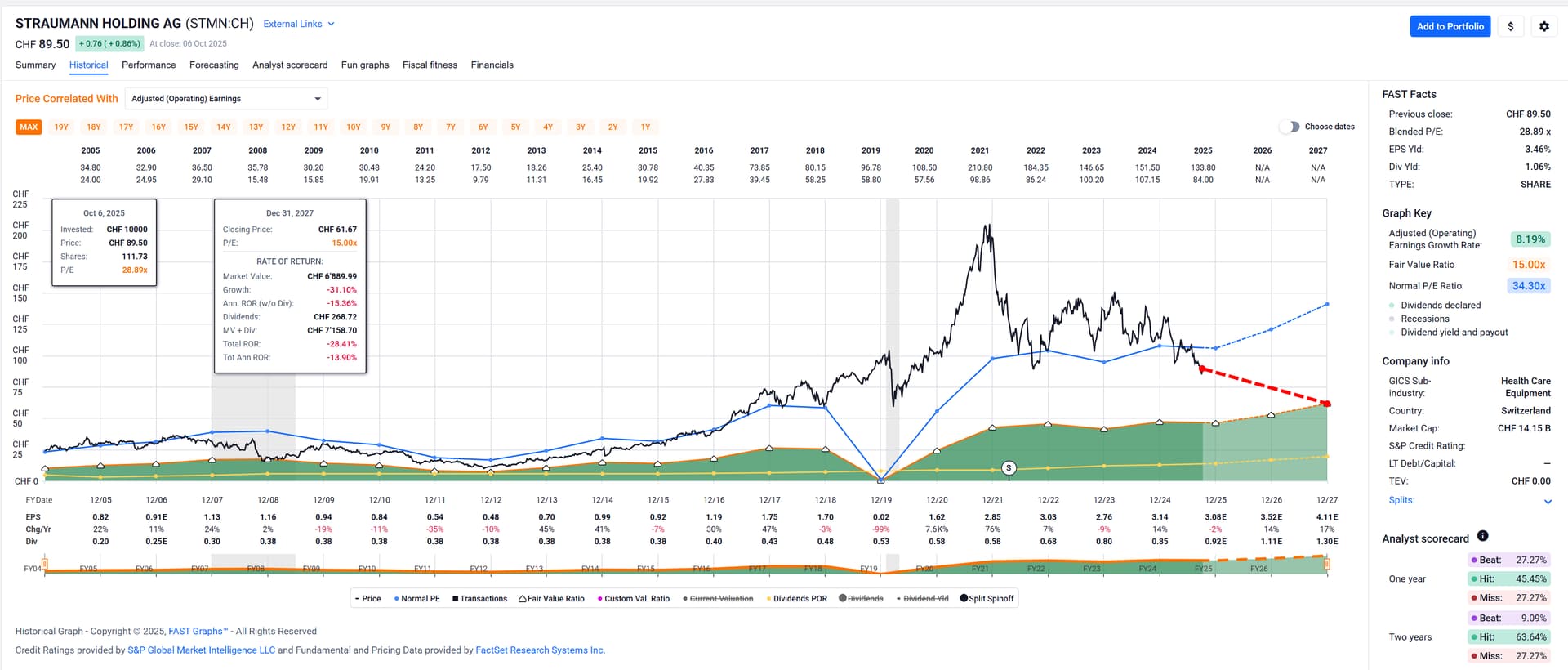This screenshot has width=1568, height=670.
Task: Switch to the Forecasting tab
Action: pos(214,65)
